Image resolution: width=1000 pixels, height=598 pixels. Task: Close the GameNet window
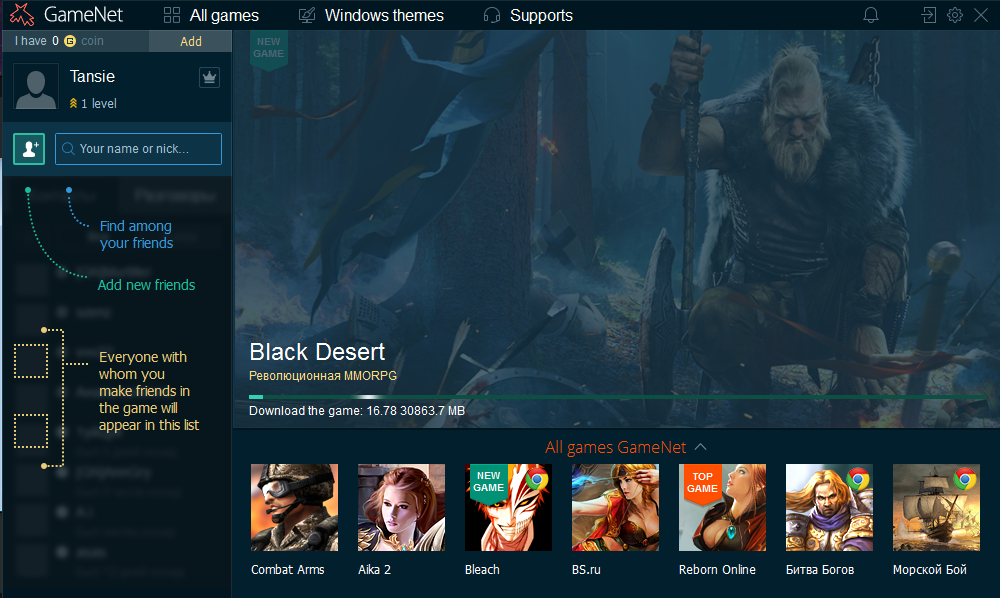pyautogui.click(x=981, y=15)
